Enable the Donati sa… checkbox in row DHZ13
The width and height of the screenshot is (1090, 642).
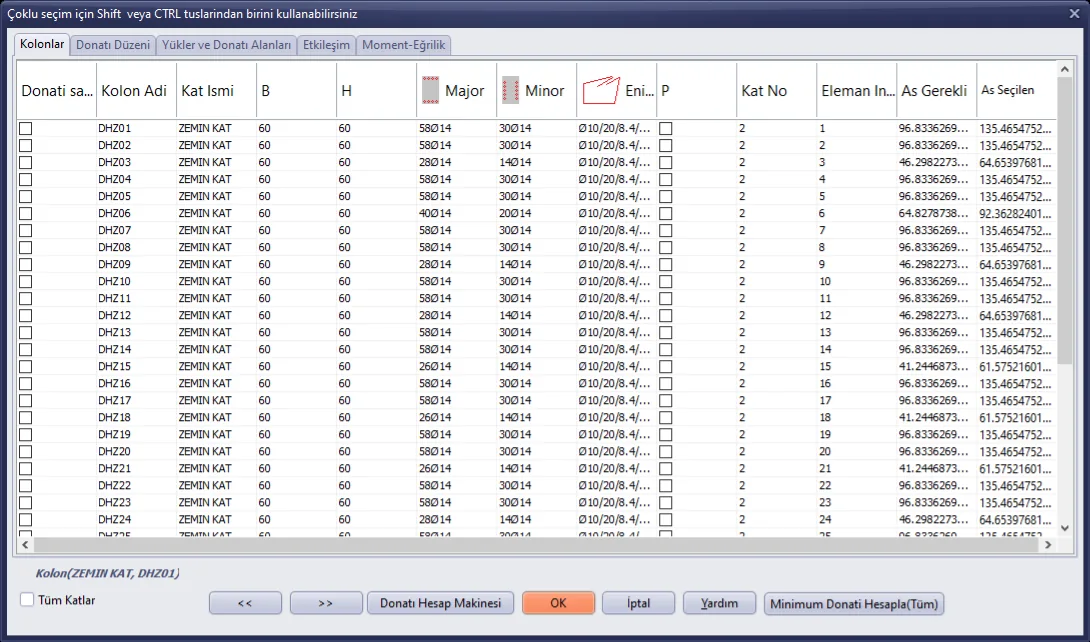26,332
